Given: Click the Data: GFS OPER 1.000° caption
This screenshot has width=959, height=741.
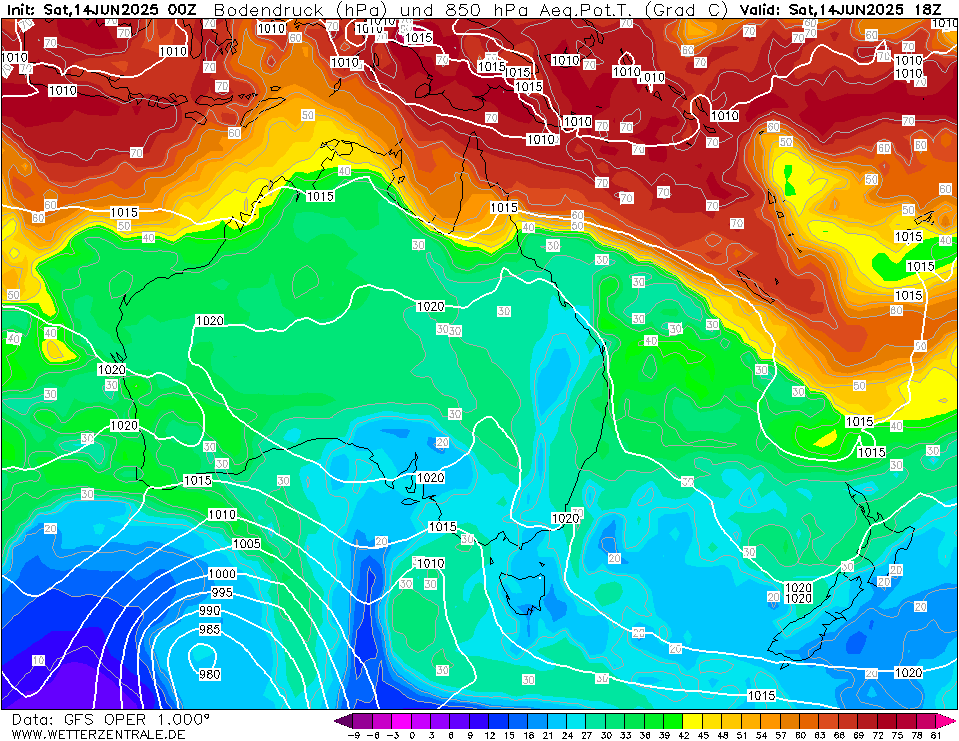Looking at the screenshot, I should pyautogui.click(x=110, y=720).
